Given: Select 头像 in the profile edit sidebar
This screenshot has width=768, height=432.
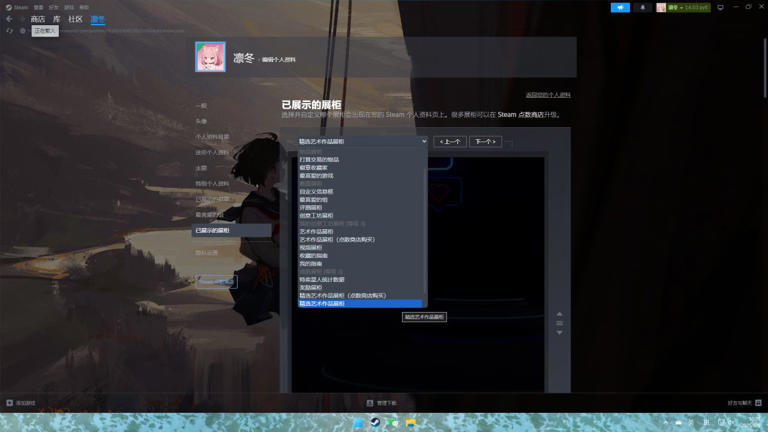Looking at the screenshot, I should click(x=201, y=121).
